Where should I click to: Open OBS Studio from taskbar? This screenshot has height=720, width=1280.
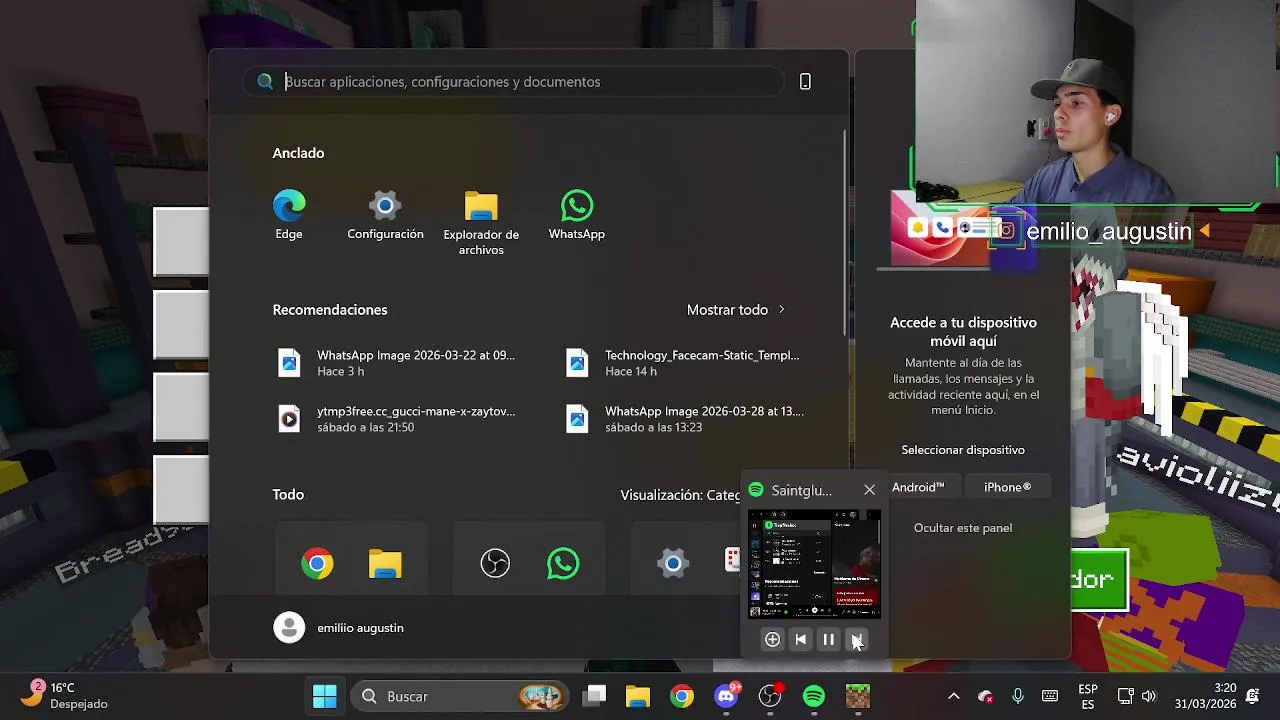(770, 696)
